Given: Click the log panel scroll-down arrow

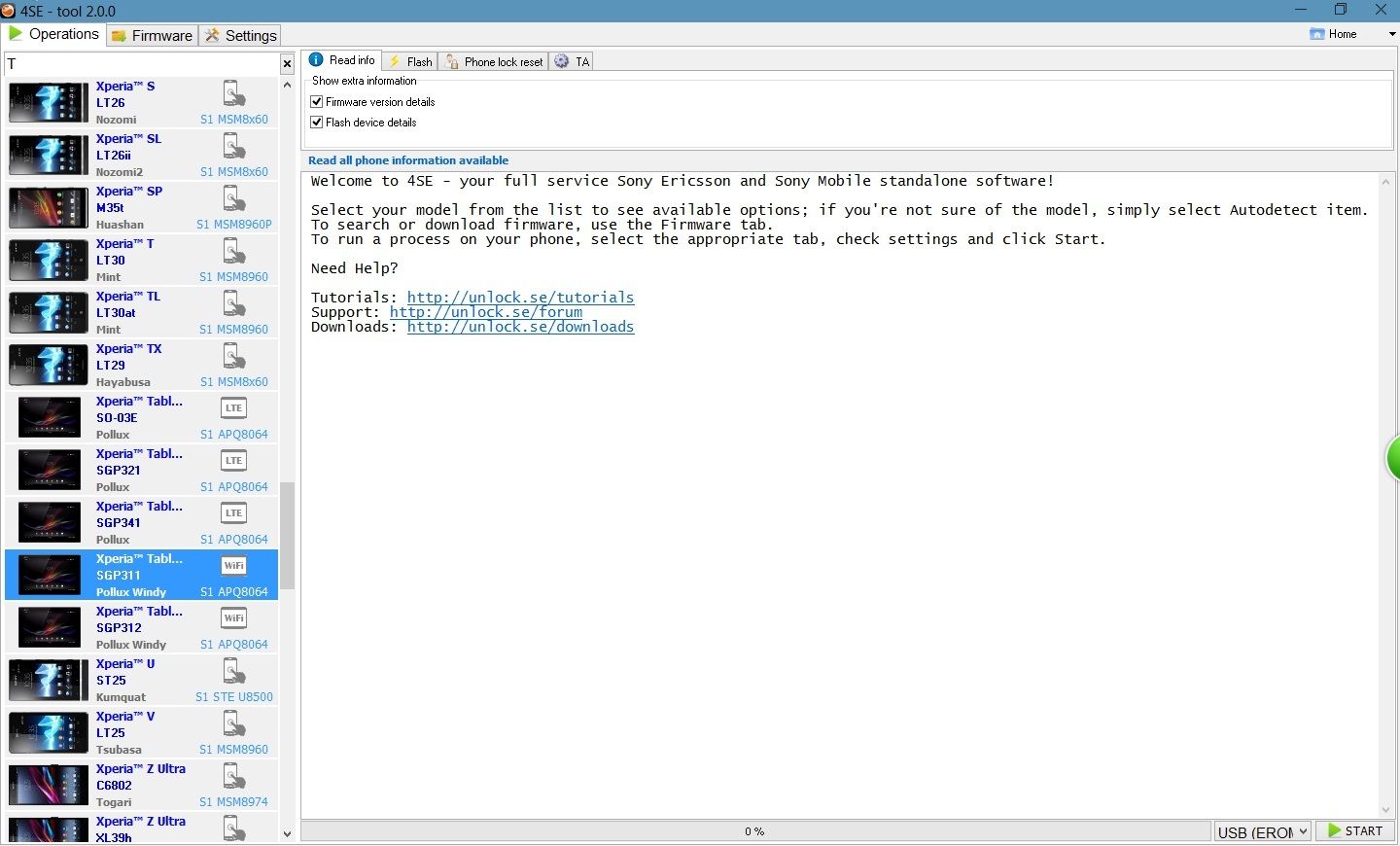Looking at the screenshot, I should [x=1386, y=810].
